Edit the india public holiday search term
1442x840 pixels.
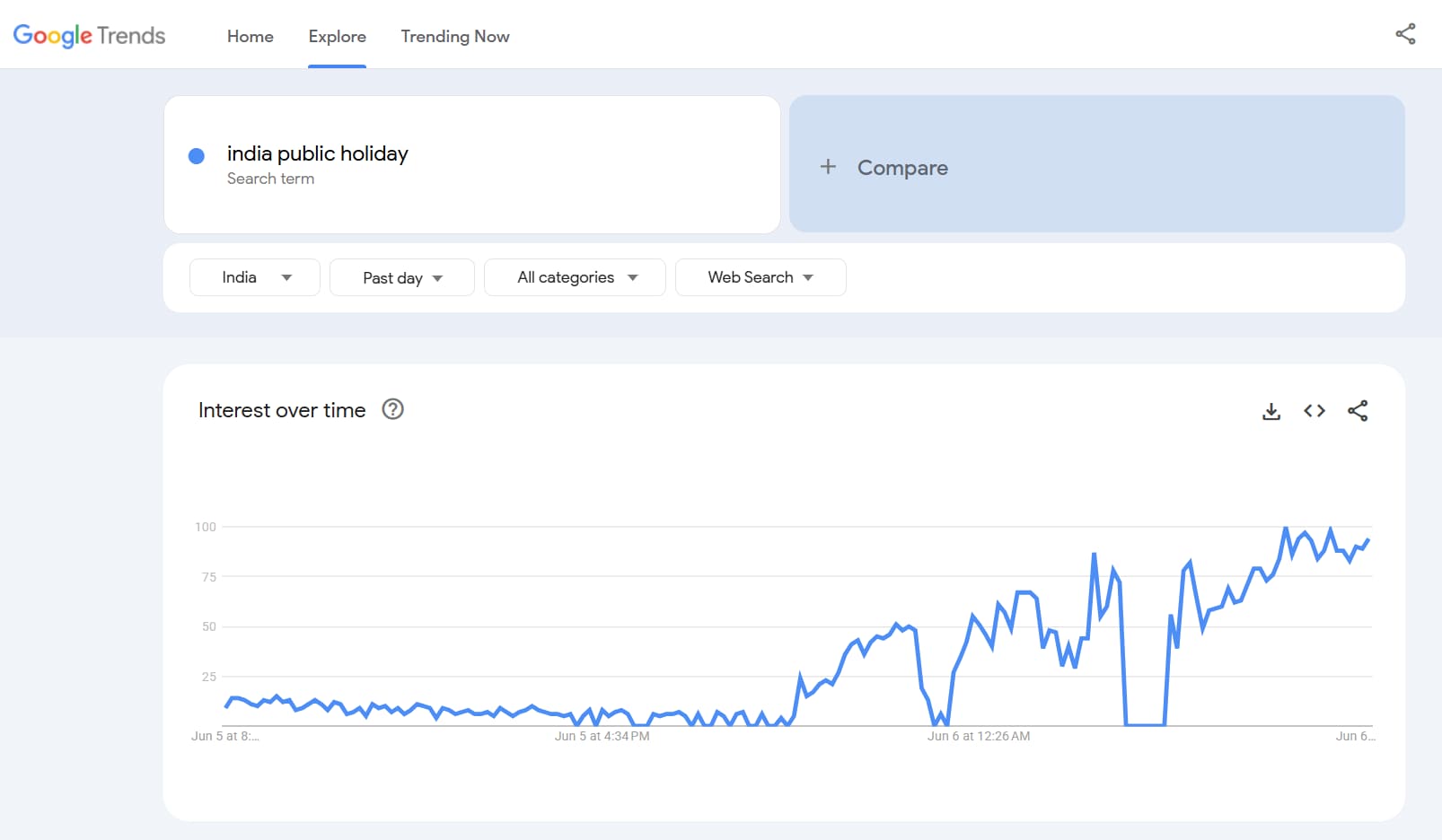point(317,154)
